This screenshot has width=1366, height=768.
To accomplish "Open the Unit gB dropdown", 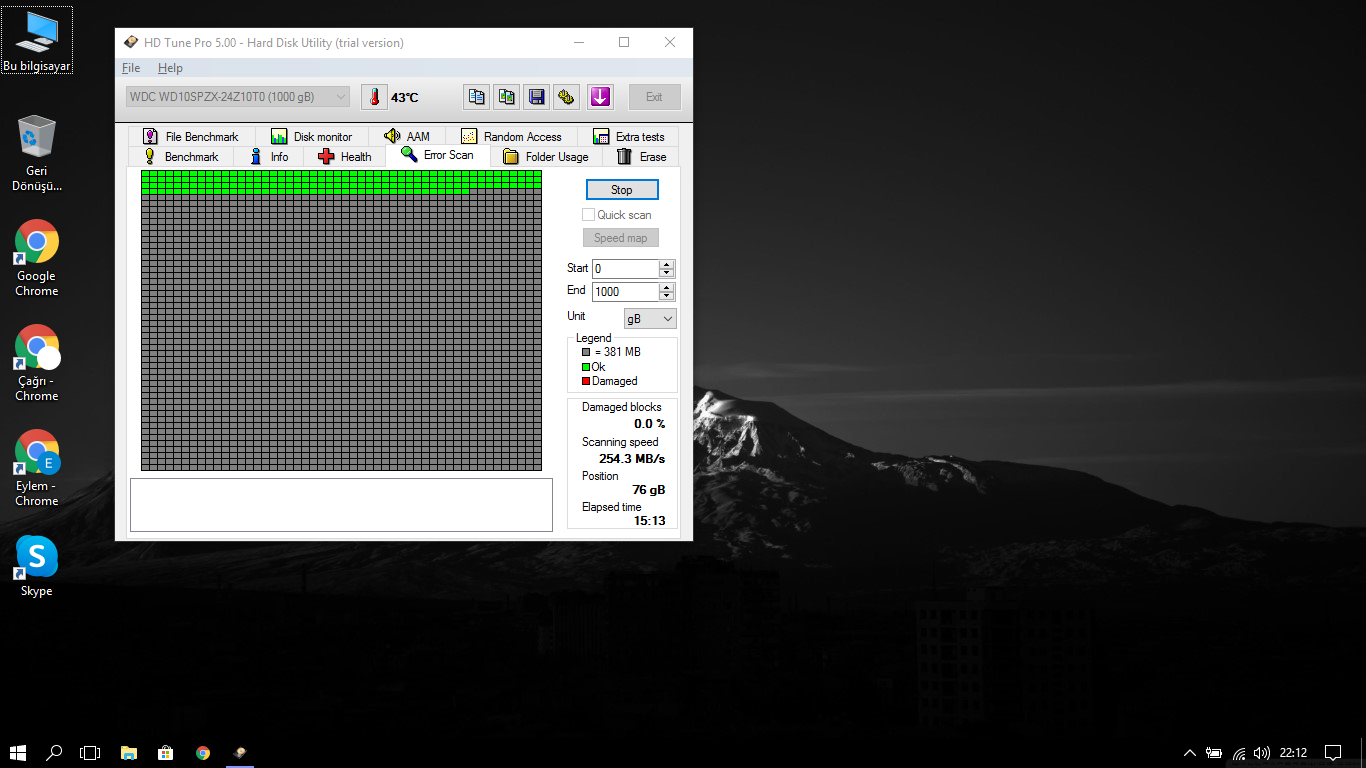I will point(650,319).
